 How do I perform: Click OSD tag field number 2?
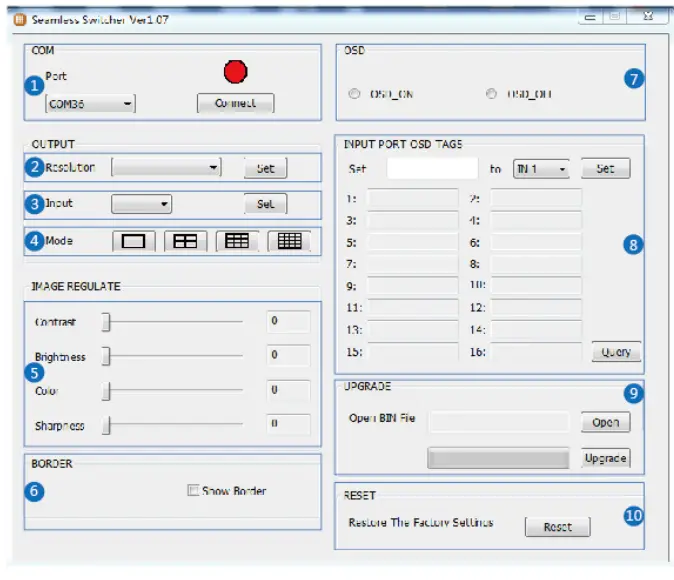pos(536,198)
